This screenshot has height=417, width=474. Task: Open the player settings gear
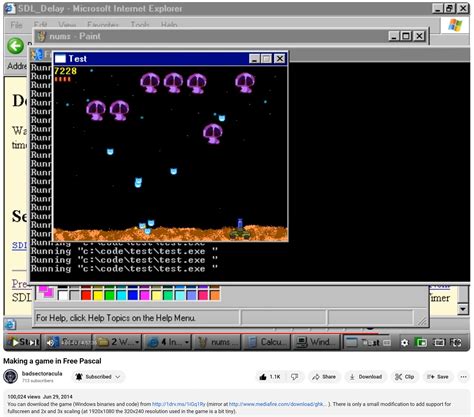404,343
